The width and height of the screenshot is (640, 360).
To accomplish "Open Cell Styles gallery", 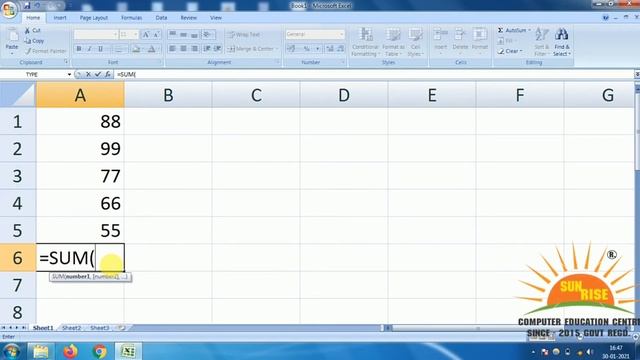I will click(x=416, y=42).
